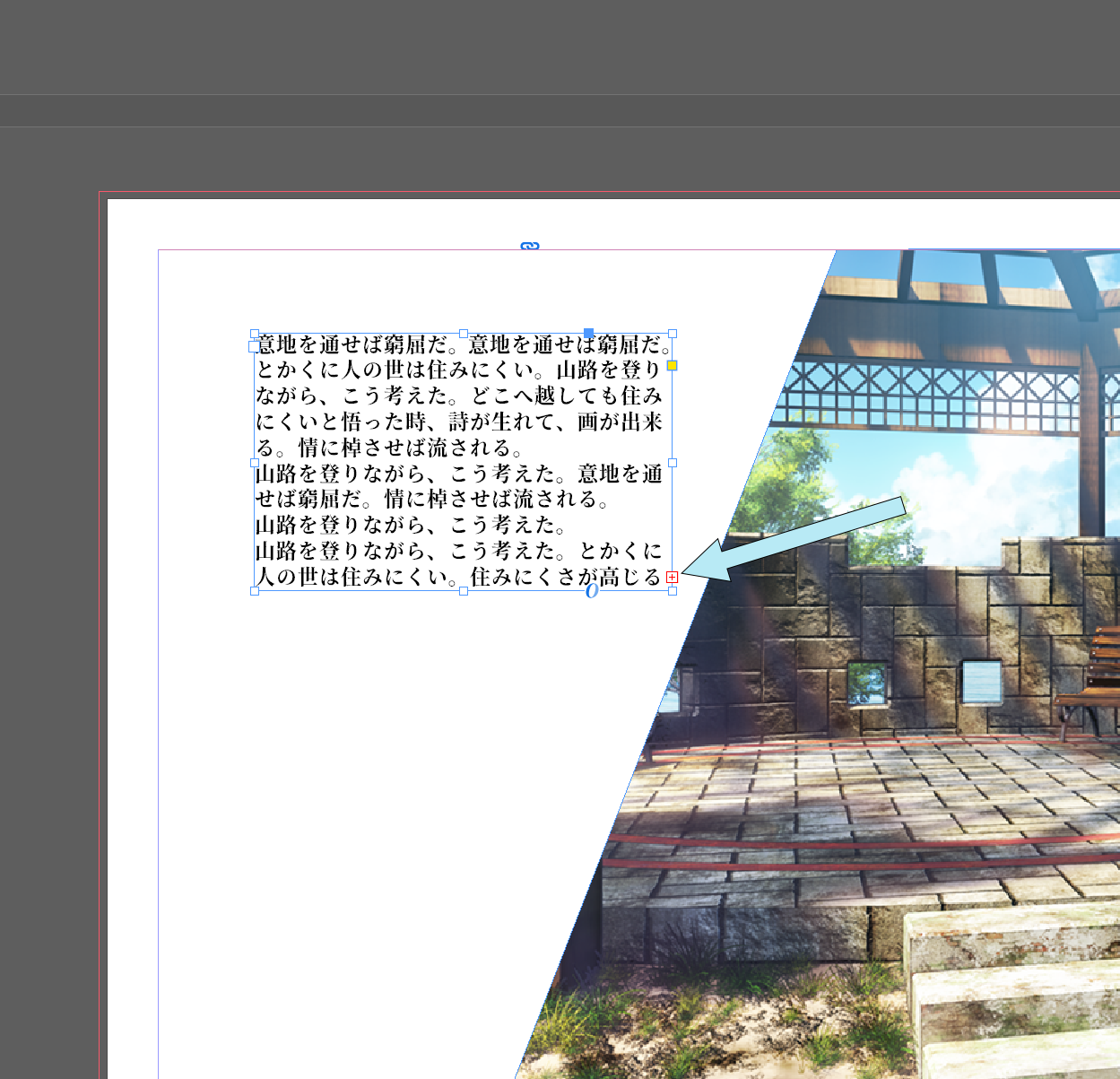Click the red overset text plus icon

(673, 577)
